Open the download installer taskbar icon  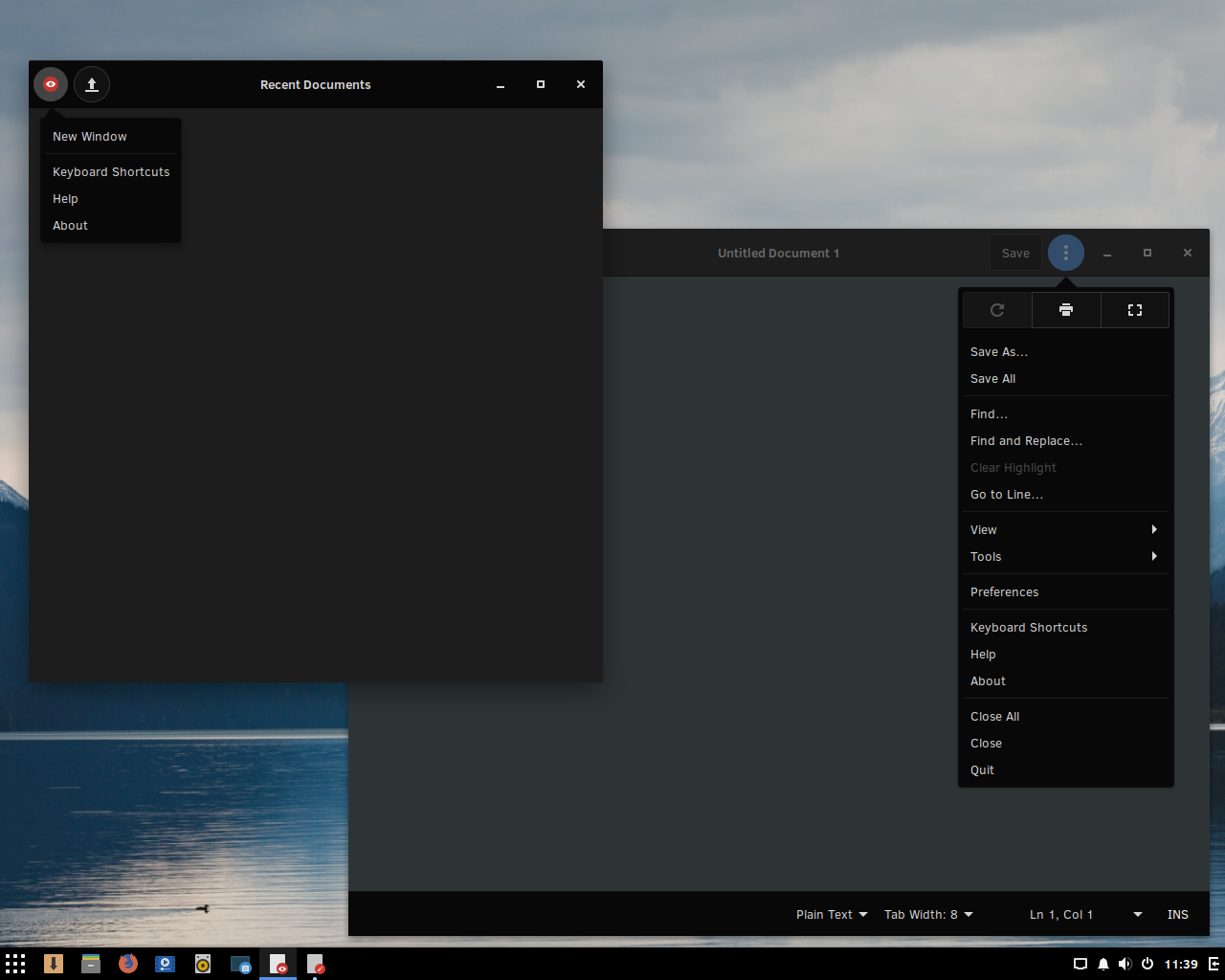(x=54, y=964)
